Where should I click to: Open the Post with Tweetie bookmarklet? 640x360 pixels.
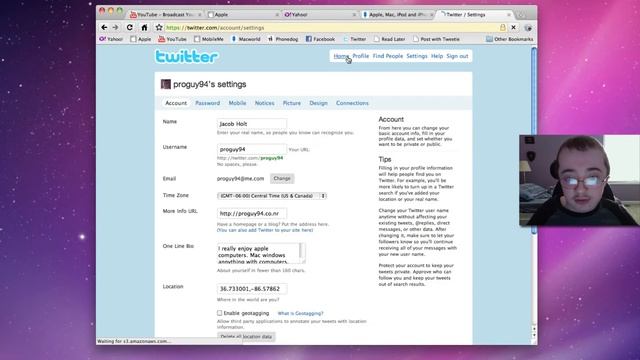(436, 39)
